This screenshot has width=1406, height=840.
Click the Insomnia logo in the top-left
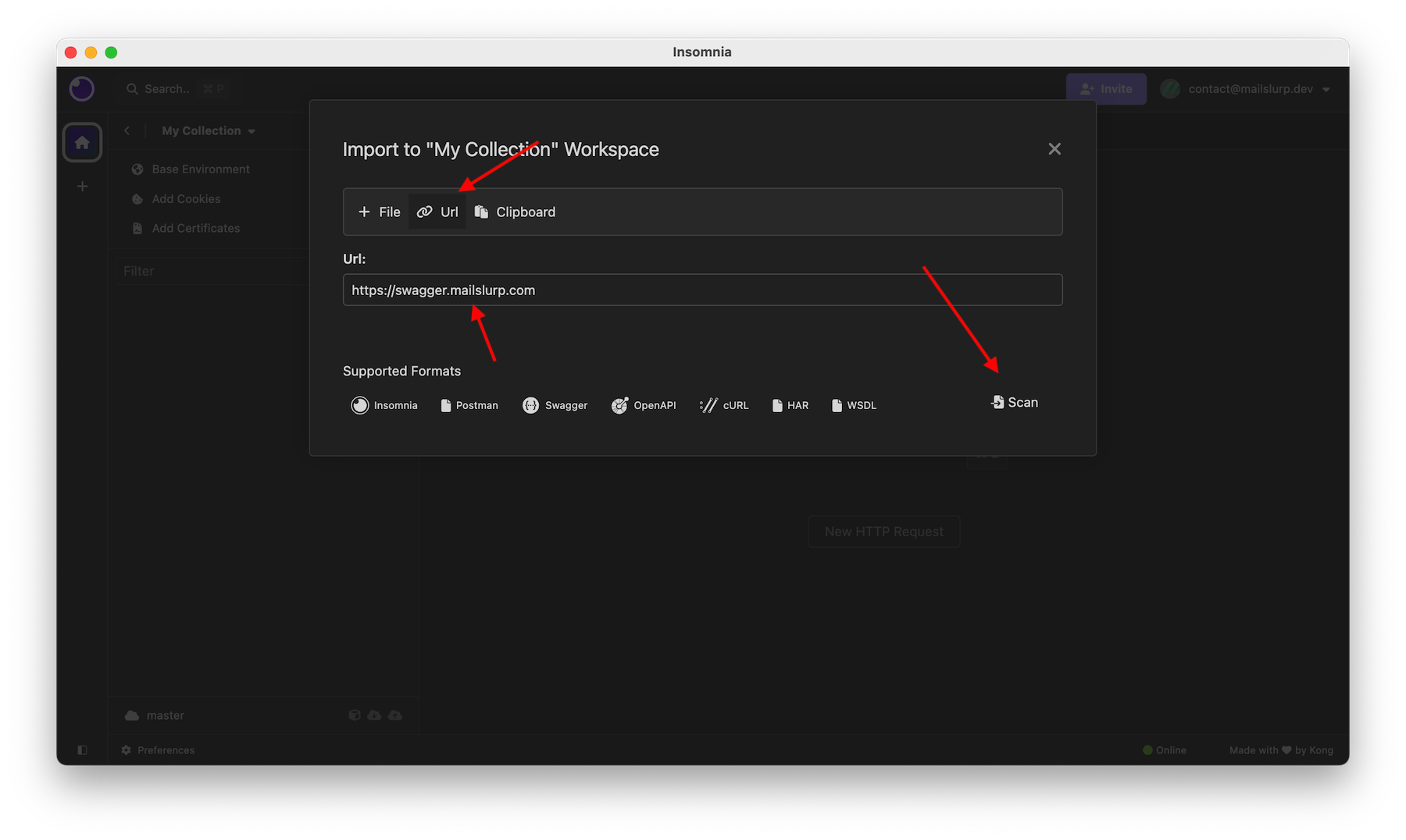[82, 89]
